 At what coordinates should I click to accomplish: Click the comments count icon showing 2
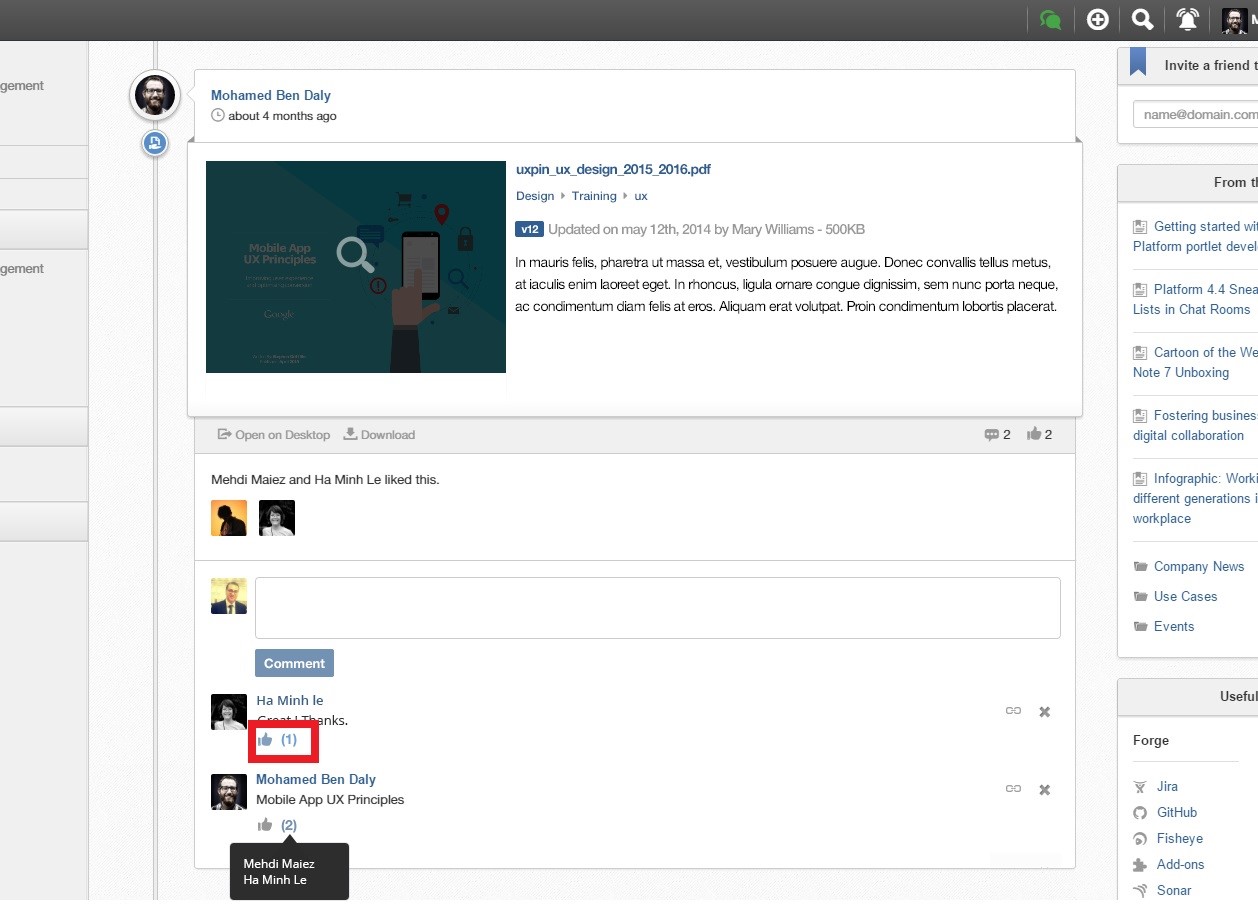point(997,435)
